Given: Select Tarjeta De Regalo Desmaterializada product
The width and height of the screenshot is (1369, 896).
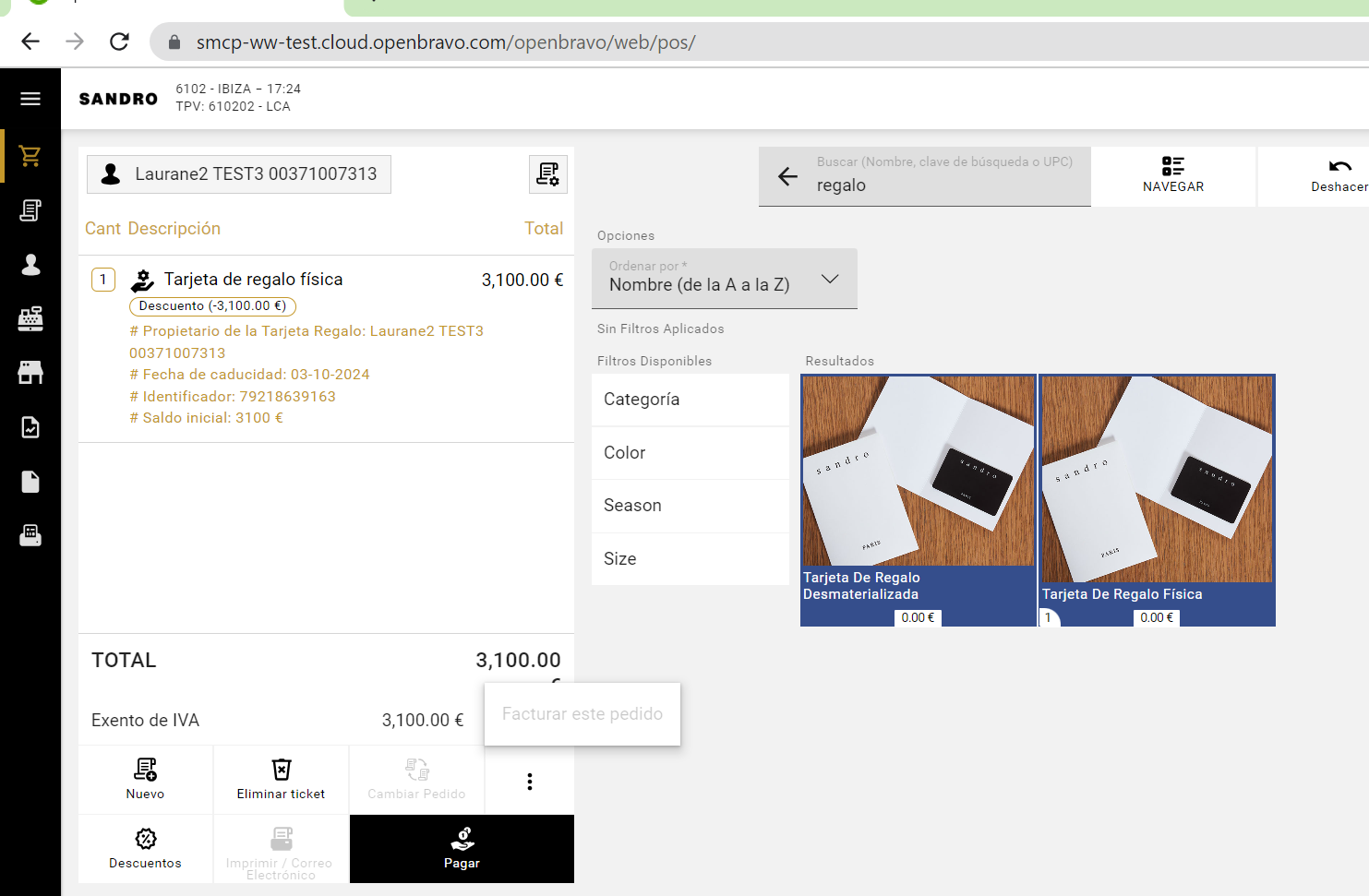Looking at the screenshot, I should 918,499.
